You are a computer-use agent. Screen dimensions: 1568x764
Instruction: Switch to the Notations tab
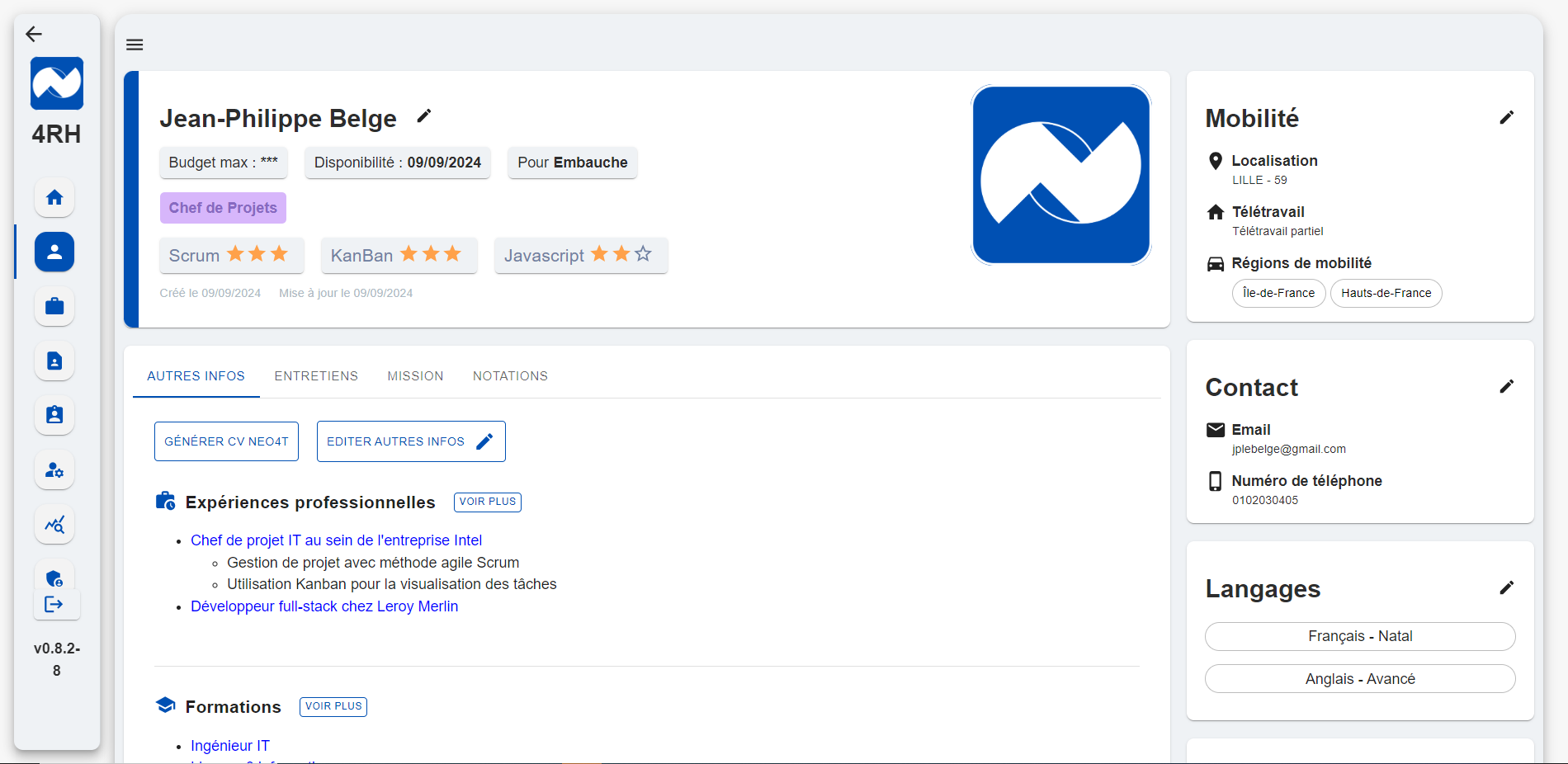[x=510, y=376]
